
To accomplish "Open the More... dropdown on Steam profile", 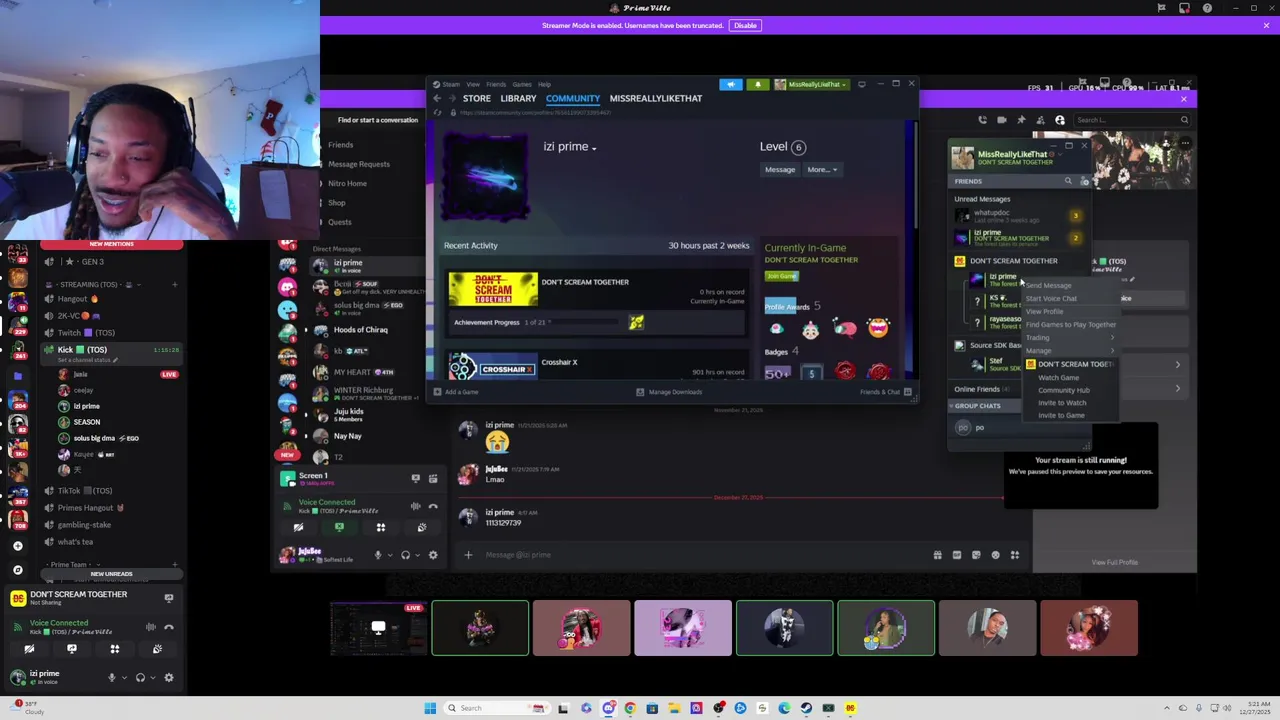I will [x=822, y=169].
